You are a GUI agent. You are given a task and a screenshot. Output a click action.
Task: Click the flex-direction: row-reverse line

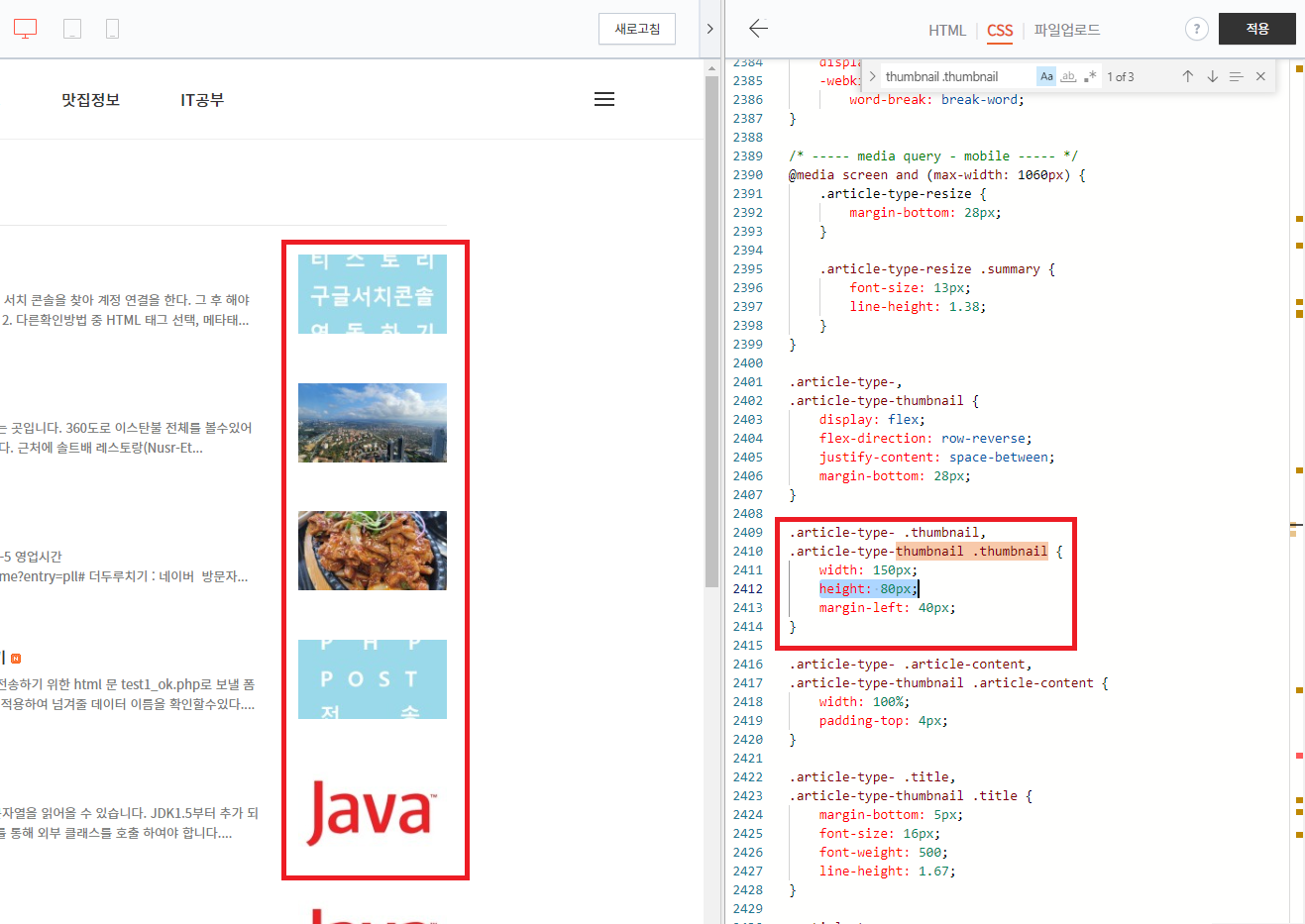pos(924,438)
